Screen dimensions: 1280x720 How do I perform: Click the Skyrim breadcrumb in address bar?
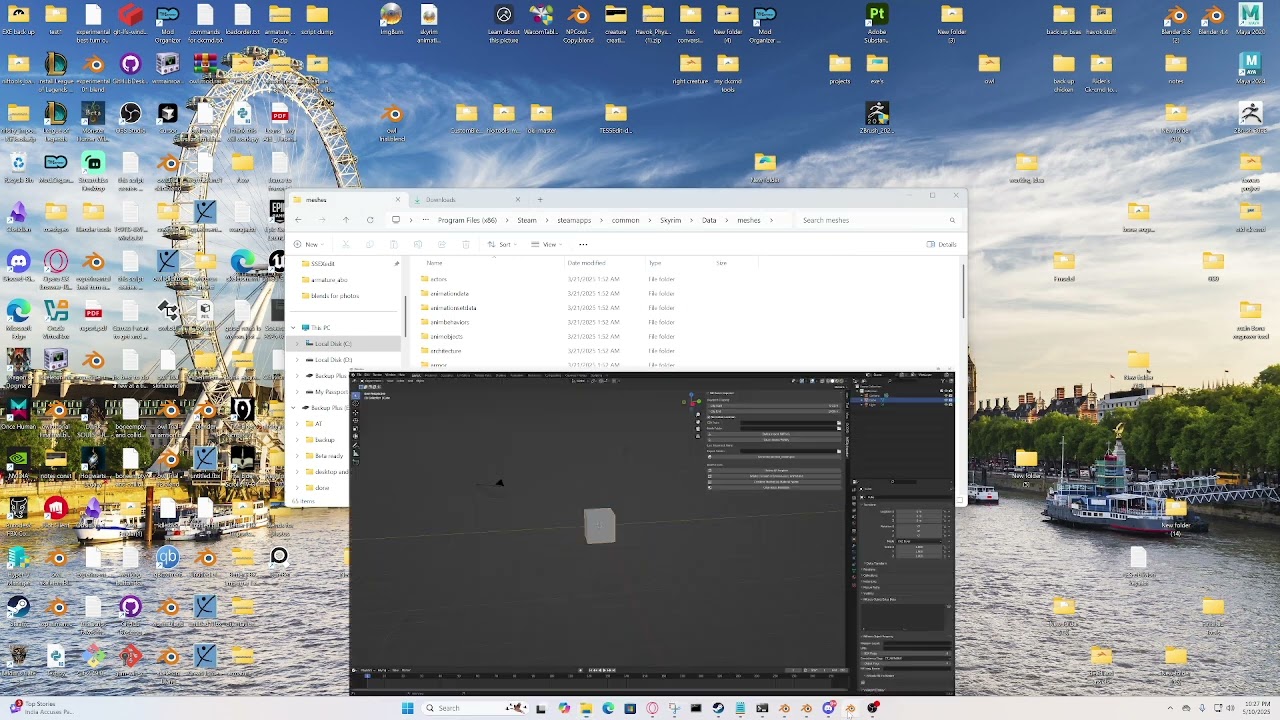(670, 220)
